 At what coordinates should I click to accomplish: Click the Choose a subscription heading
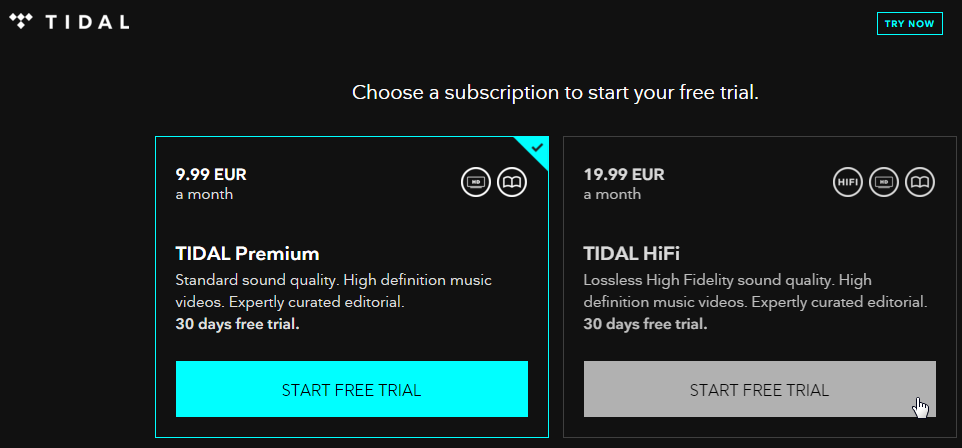coord(555,93)
